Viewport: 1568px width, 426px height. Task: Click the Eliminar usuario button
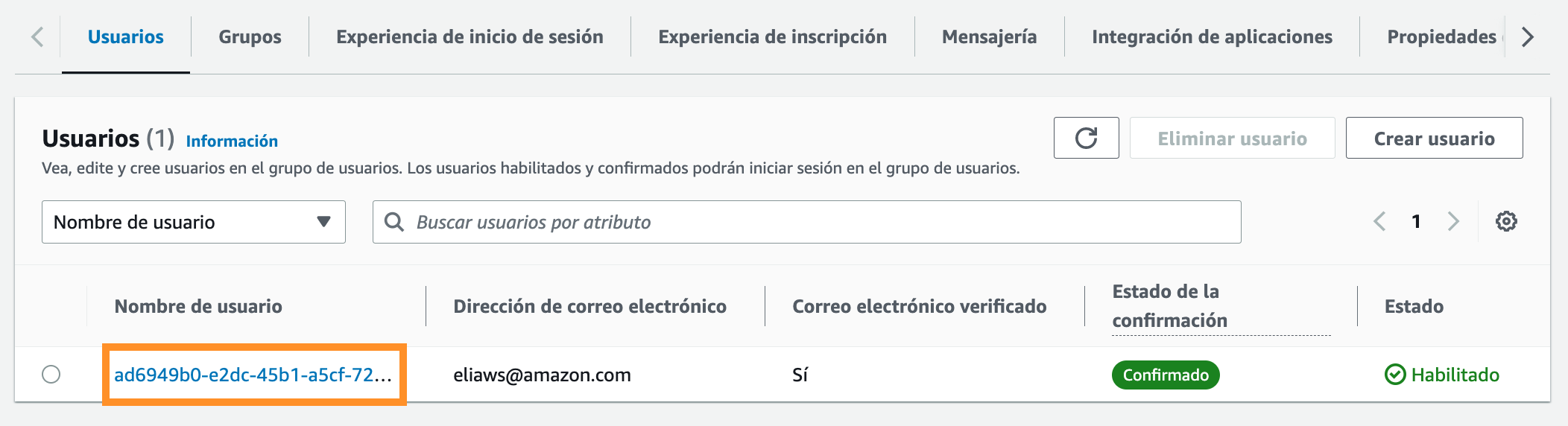[x=1232, y=138]
